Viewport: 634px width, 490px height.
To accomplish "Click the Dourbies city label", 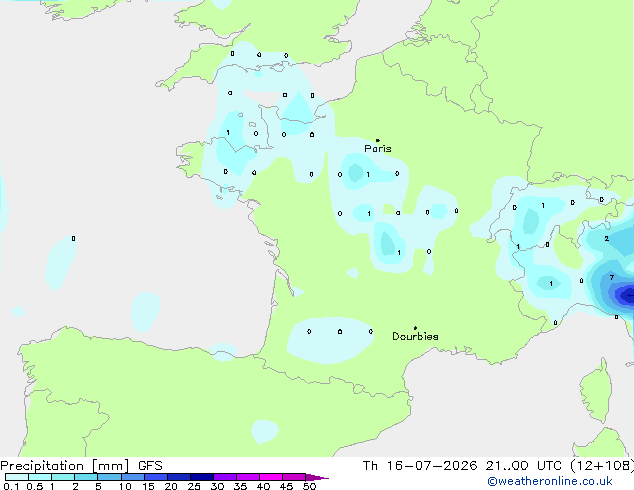I will click(415, 336).
